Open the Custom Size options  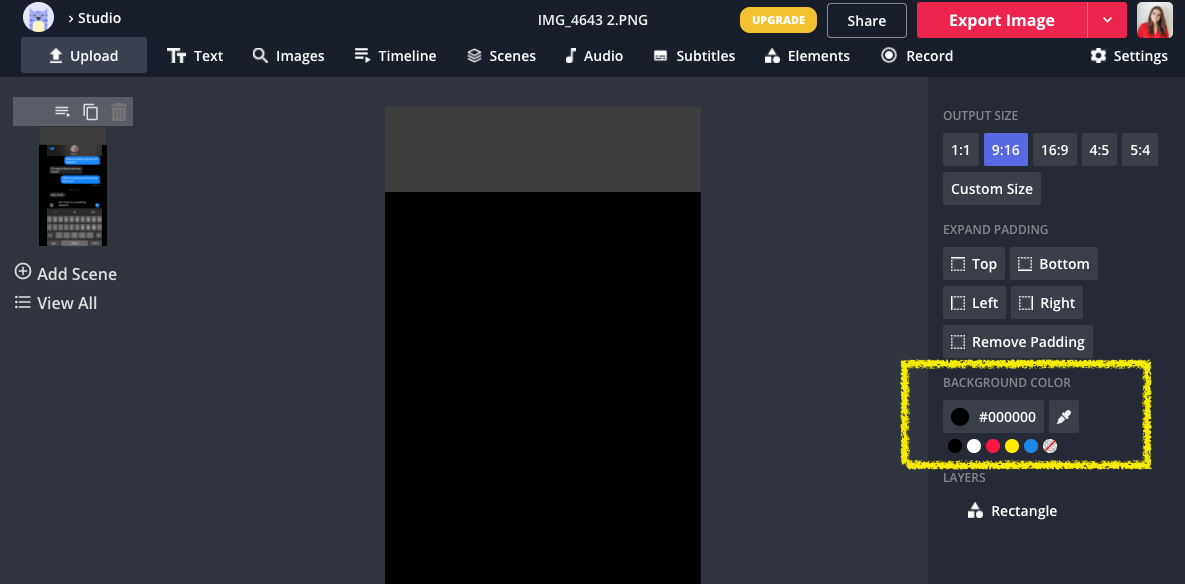click(x=991, y=189)
